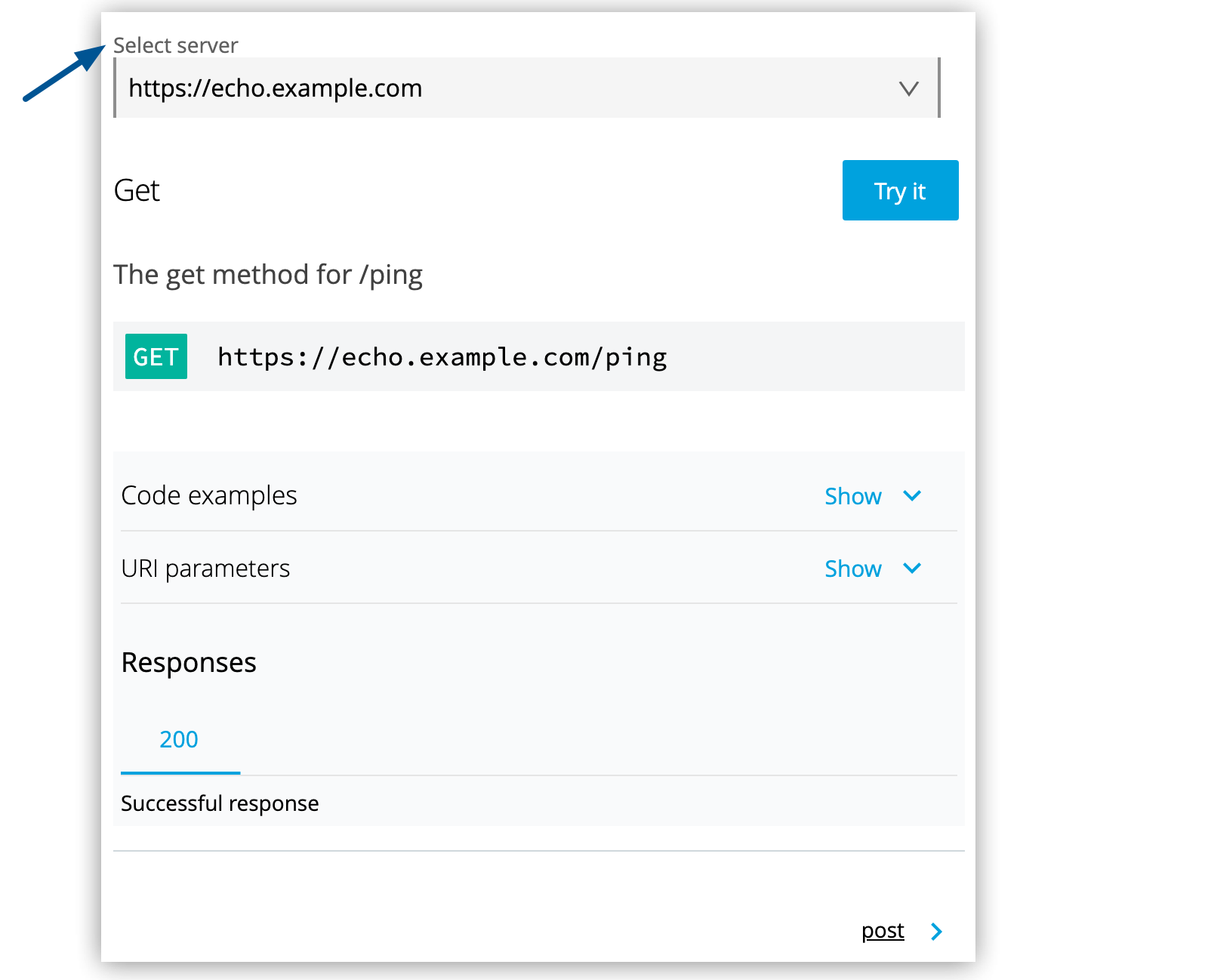Click the right arrow beside the post link
Screen dimensions: 1208x980
(x=936, y=931)
